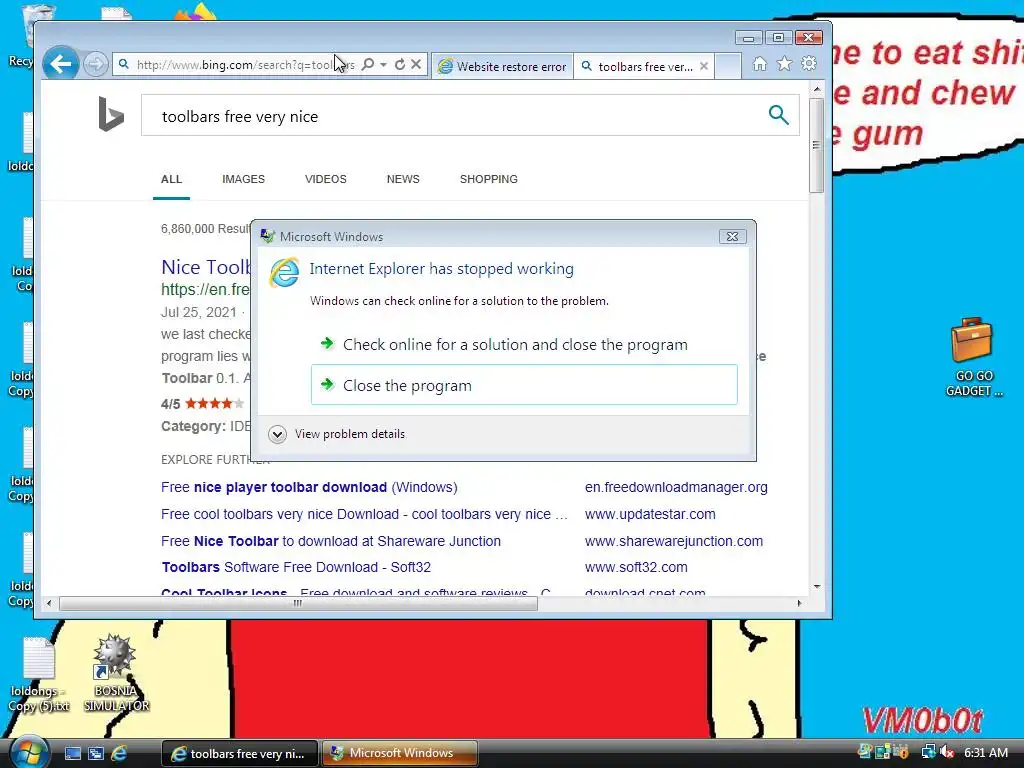Viewport: 1024px width, 768px height.
Task: Activate Microsoft Windows taskbar button
Action: 399,753
